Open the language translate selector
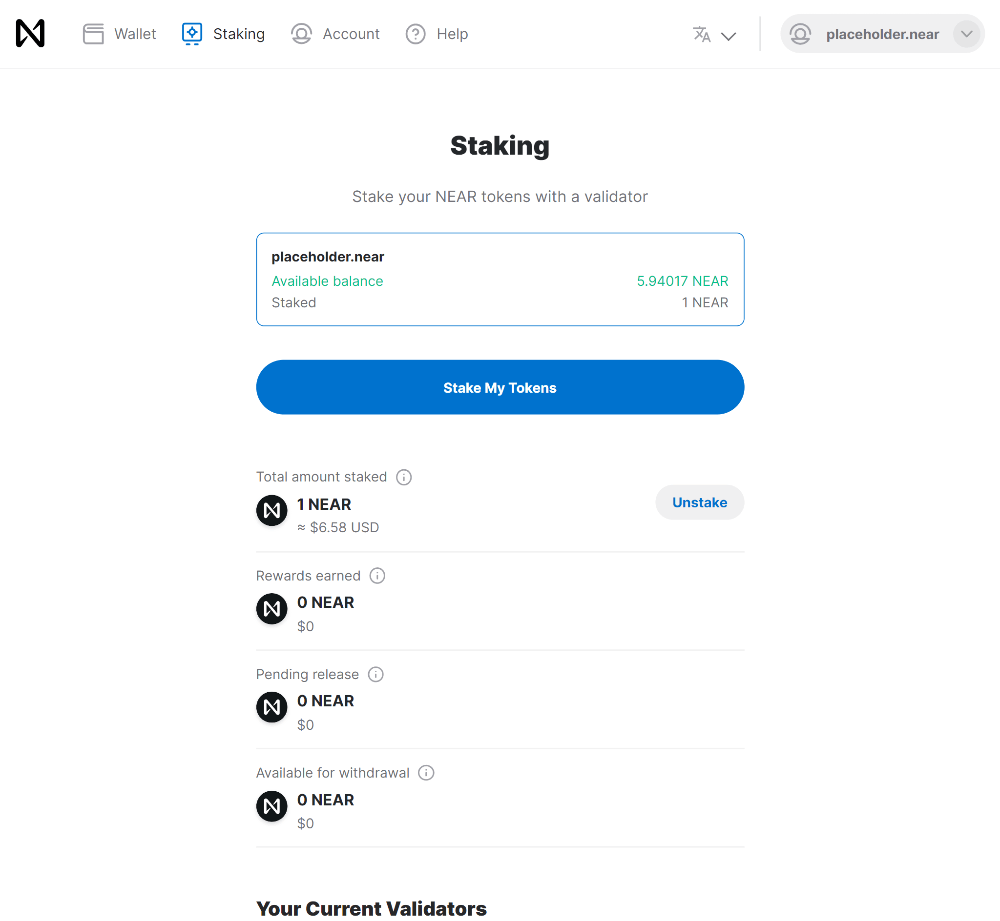1000x921 pixels. pos(714,34)
